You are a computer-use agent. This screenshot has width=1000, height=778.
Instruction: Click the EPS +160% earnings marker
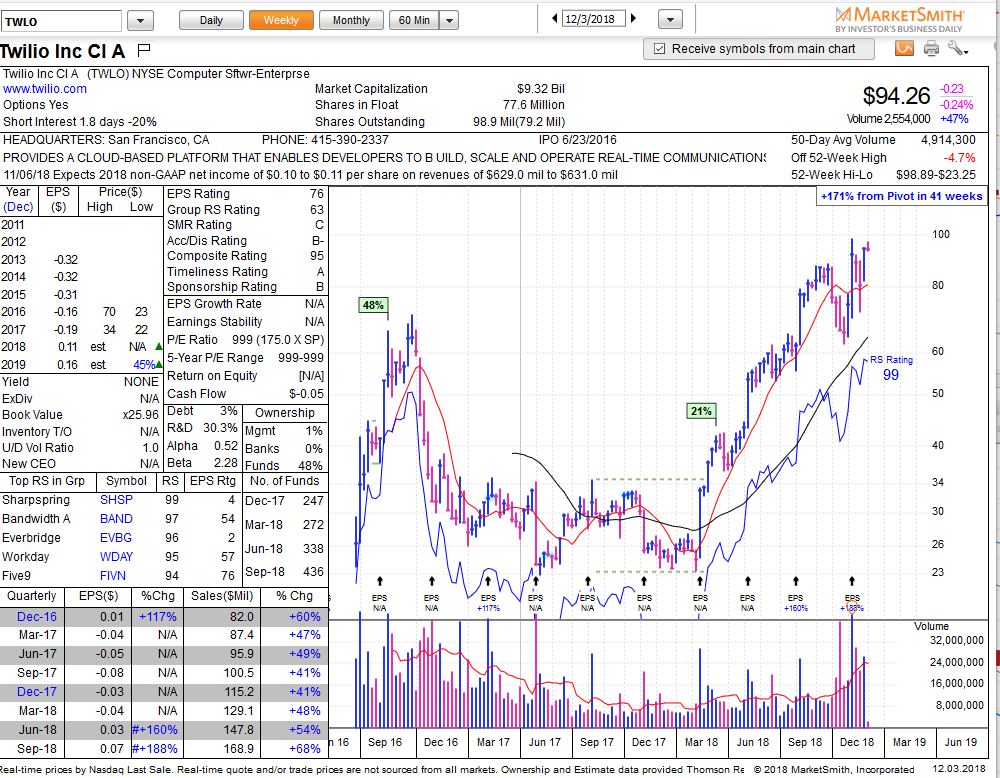[795, 603]
